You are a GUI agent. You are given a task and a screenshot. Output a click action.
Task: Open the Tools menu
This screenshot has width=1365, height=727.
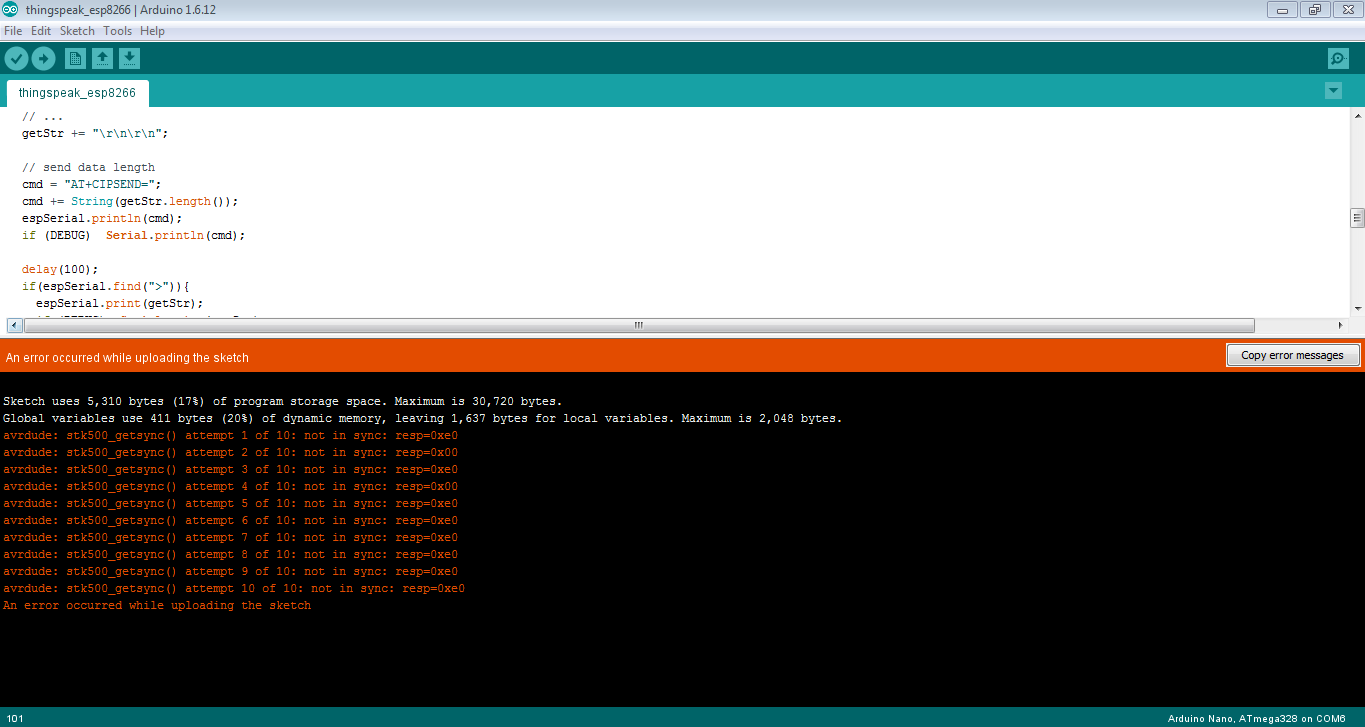tap(117, 31)
